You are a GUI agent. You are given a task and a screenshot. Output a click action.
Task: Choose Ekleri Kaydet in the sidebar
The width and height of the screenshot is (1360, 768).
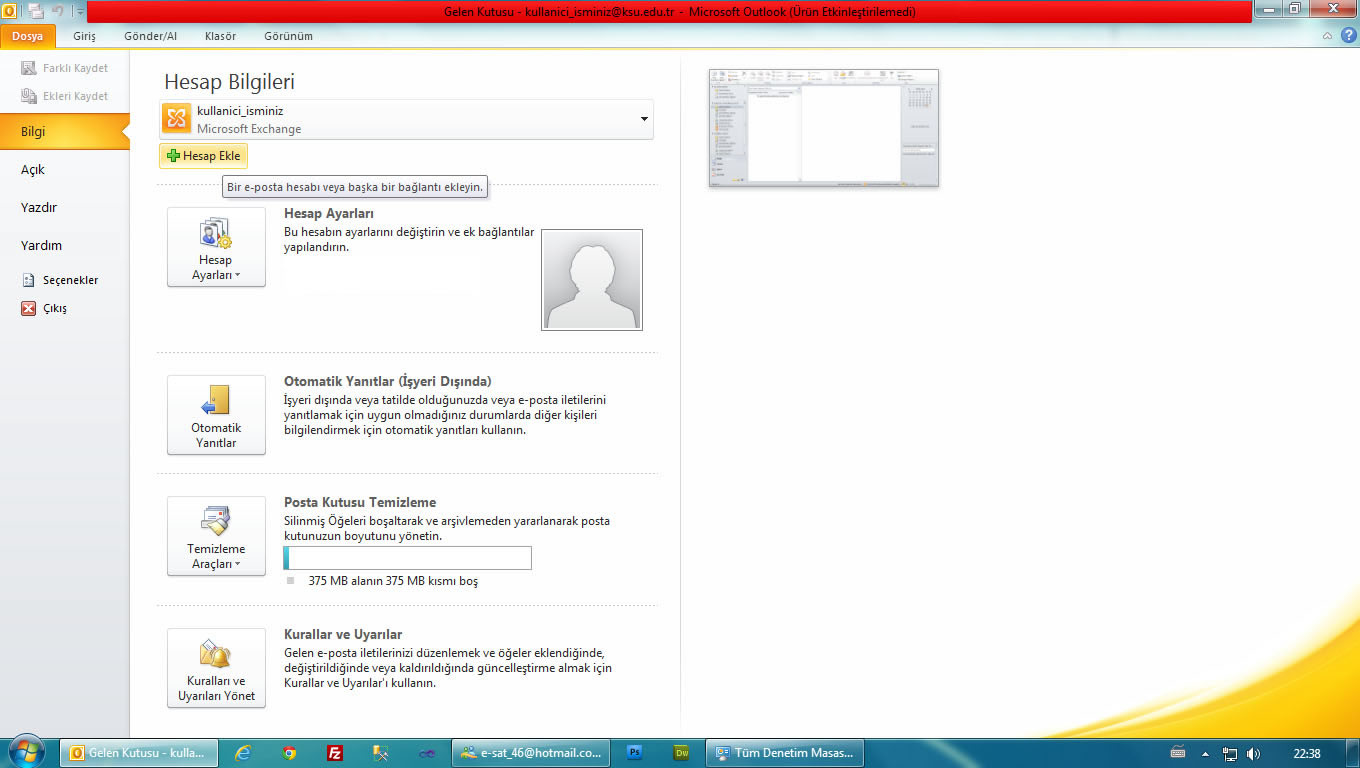[x=65, y=96]
